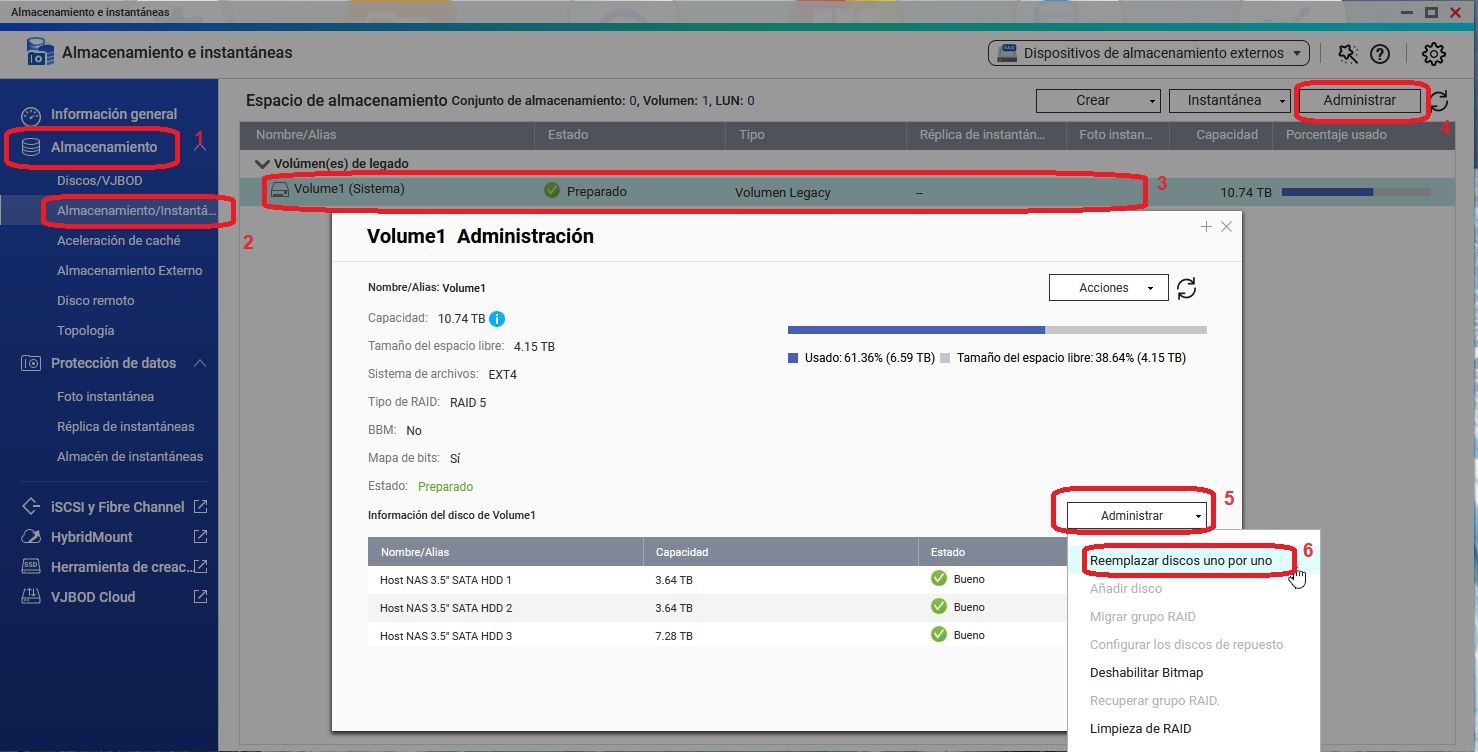Screen dimensions: 1478x752
Task: Click the Administrar button in top toolbar
Action: [1359, 100]
